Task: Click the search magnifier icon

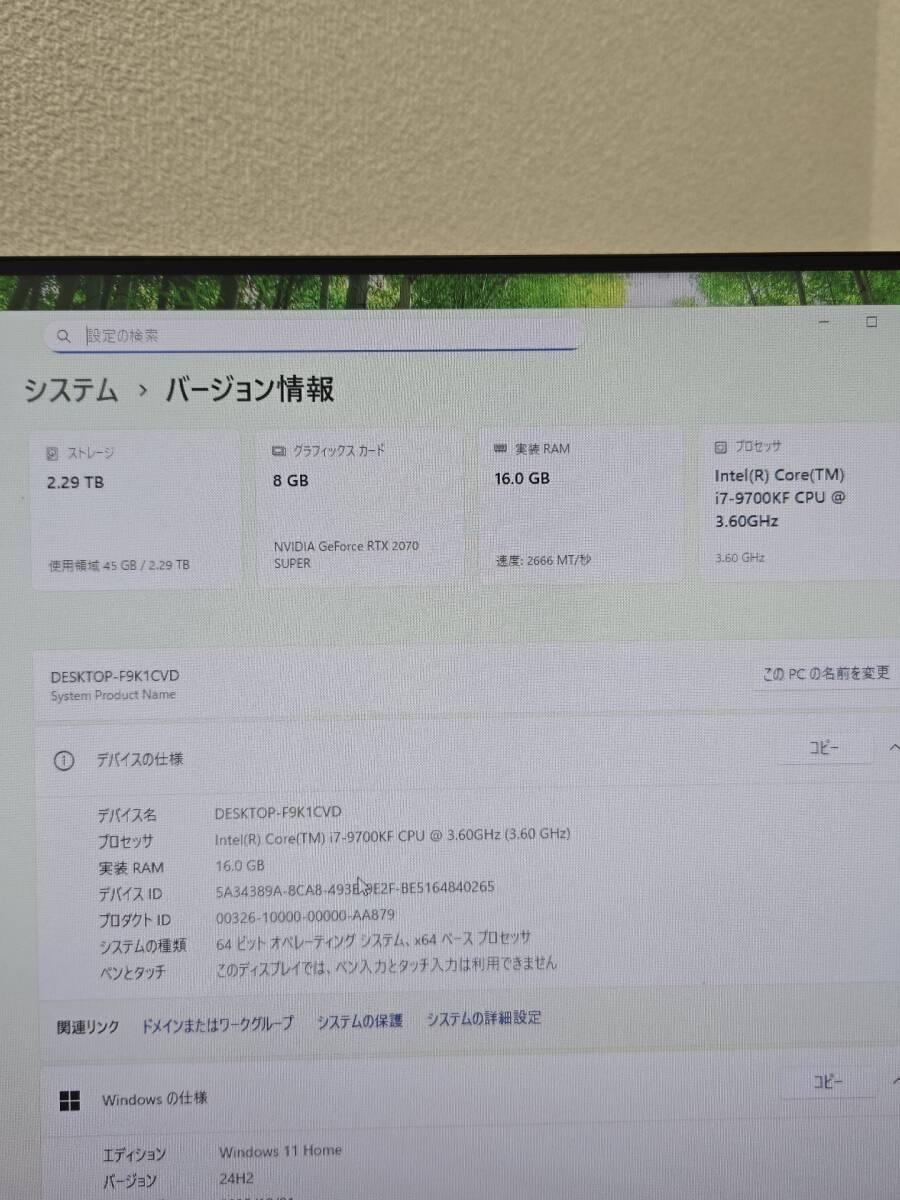Action: click(x=63, y=337)
